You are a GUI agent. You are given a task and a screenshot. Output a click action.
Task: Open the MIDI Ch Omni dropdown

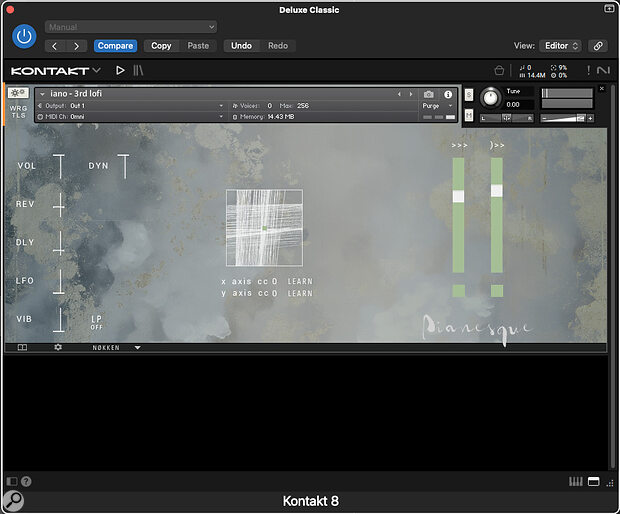[x=130, y=117]
